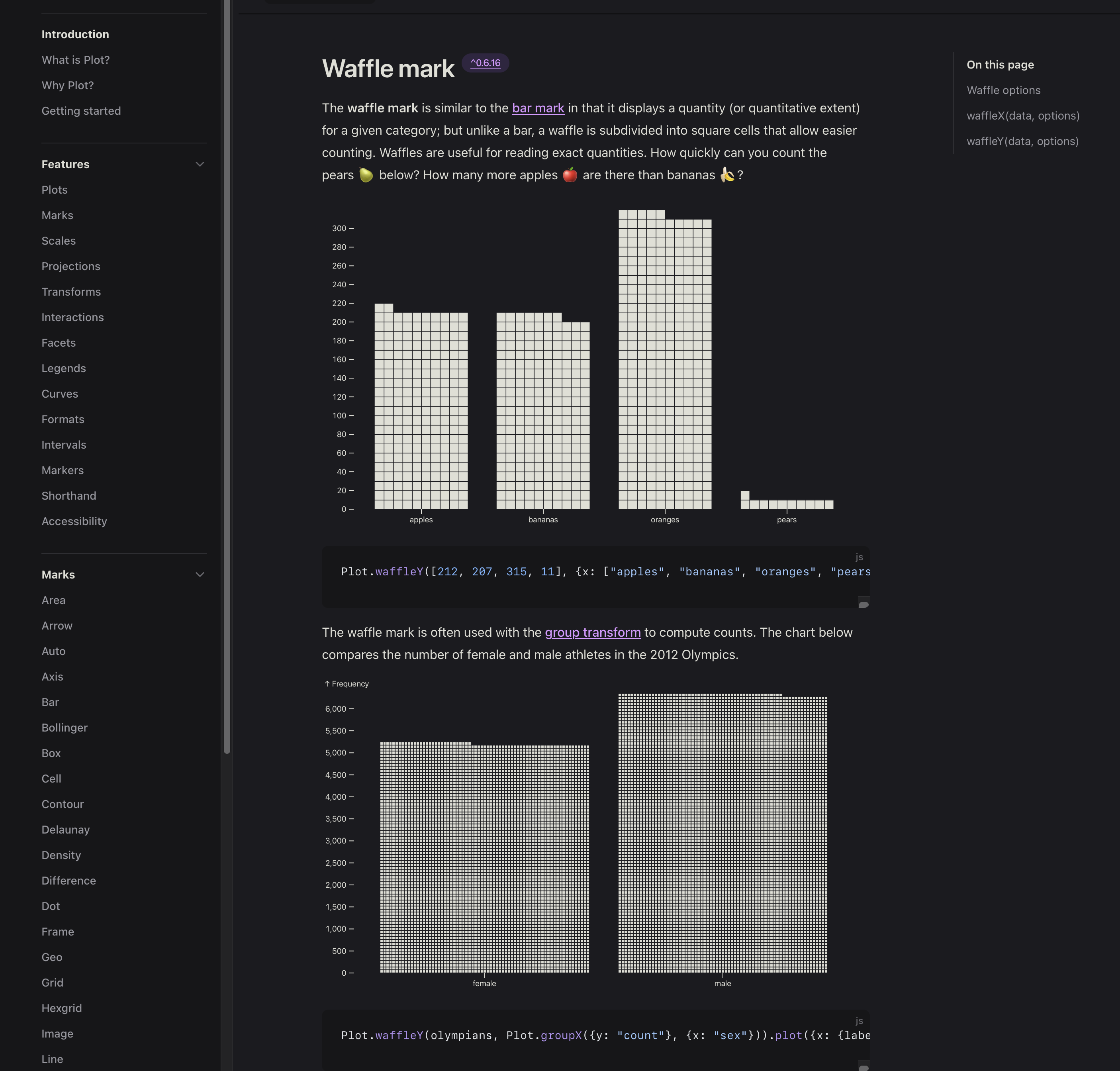This screenshot has height=1071, width=1120.
Task: Jump to waffleX(data, options) section
Action: 1023,116
